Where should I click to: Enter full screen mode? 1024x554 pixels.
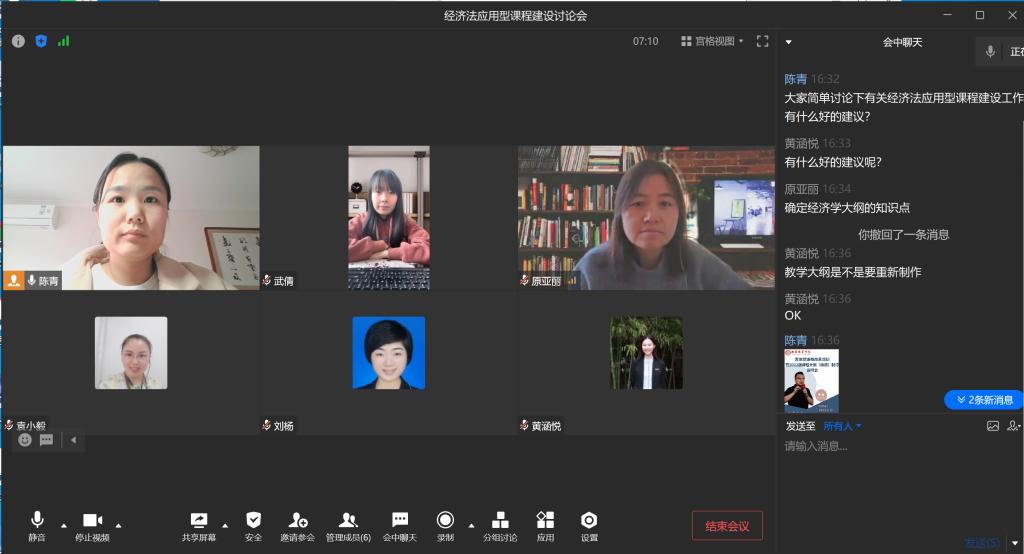tap(763, 41)
